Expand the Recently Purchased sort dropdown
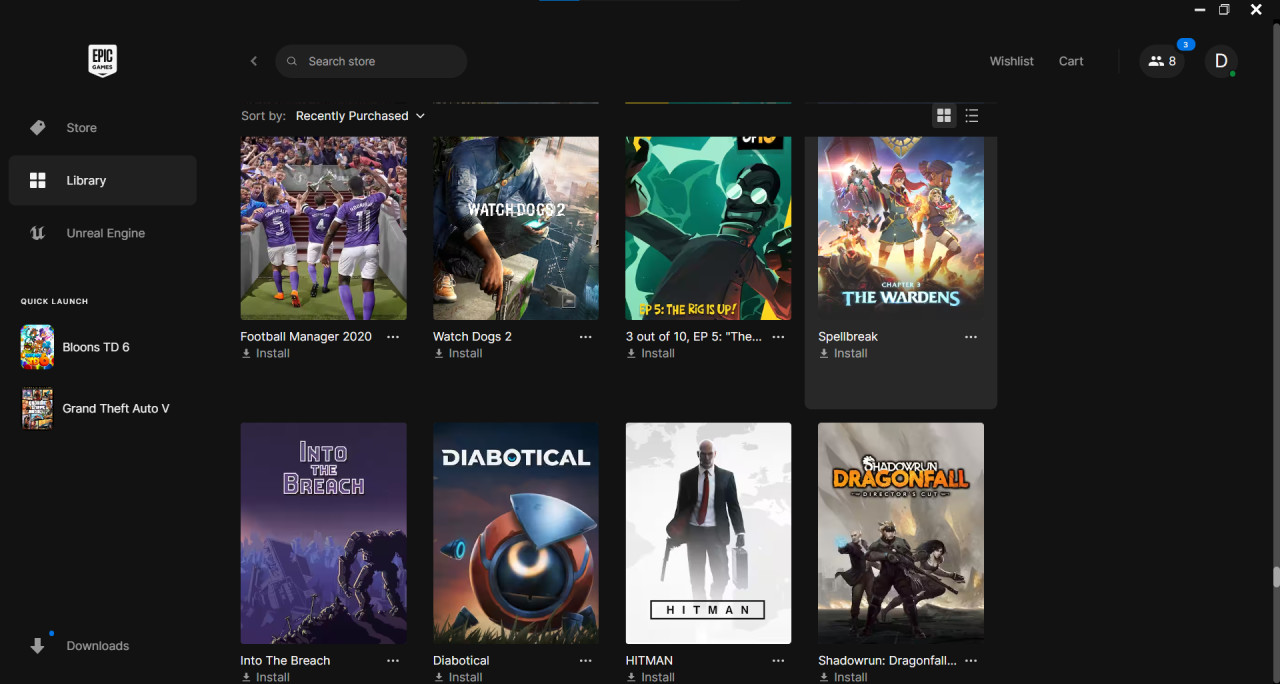Viewport: 1280px width, 684px height. [360, 116]
